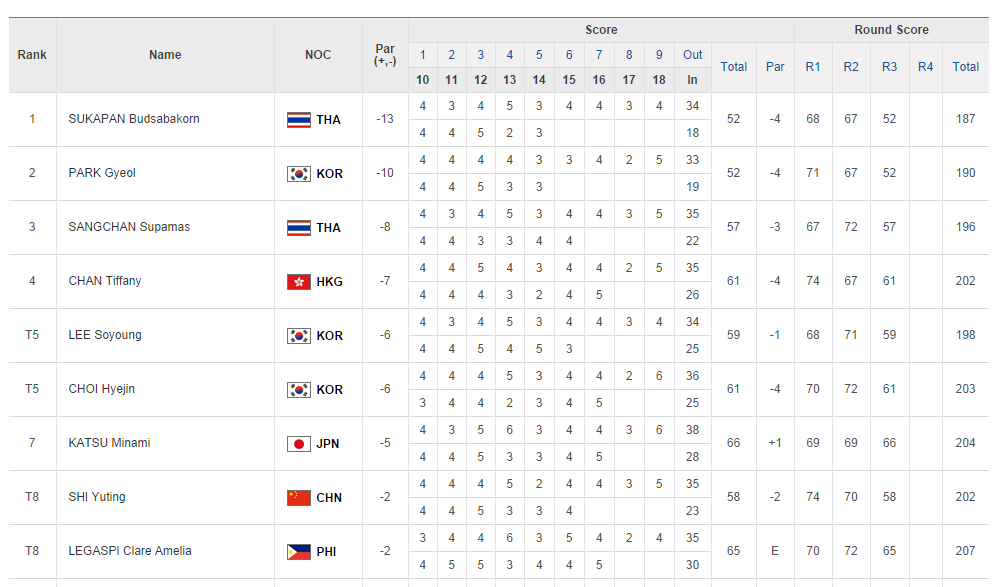Click the R3 round column header
This screenshot has height=587, width=1005.
tap(889, 67)
